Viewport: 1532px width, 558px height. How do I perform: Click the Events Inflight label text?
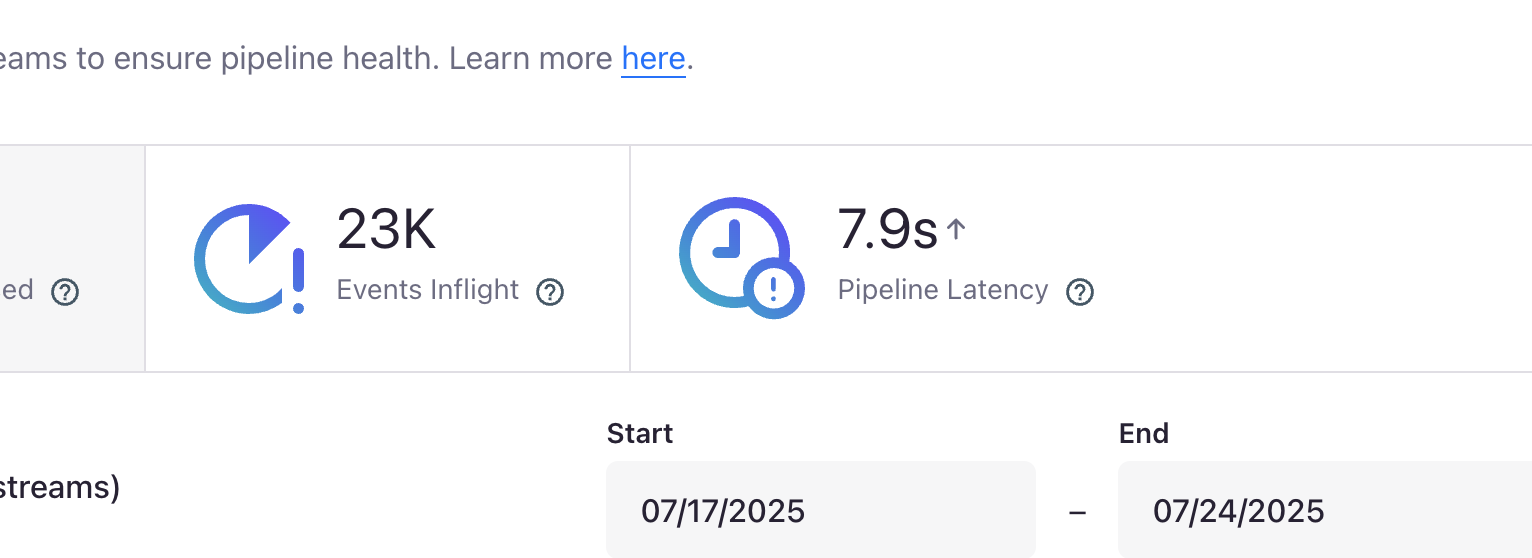coord(428,290)
